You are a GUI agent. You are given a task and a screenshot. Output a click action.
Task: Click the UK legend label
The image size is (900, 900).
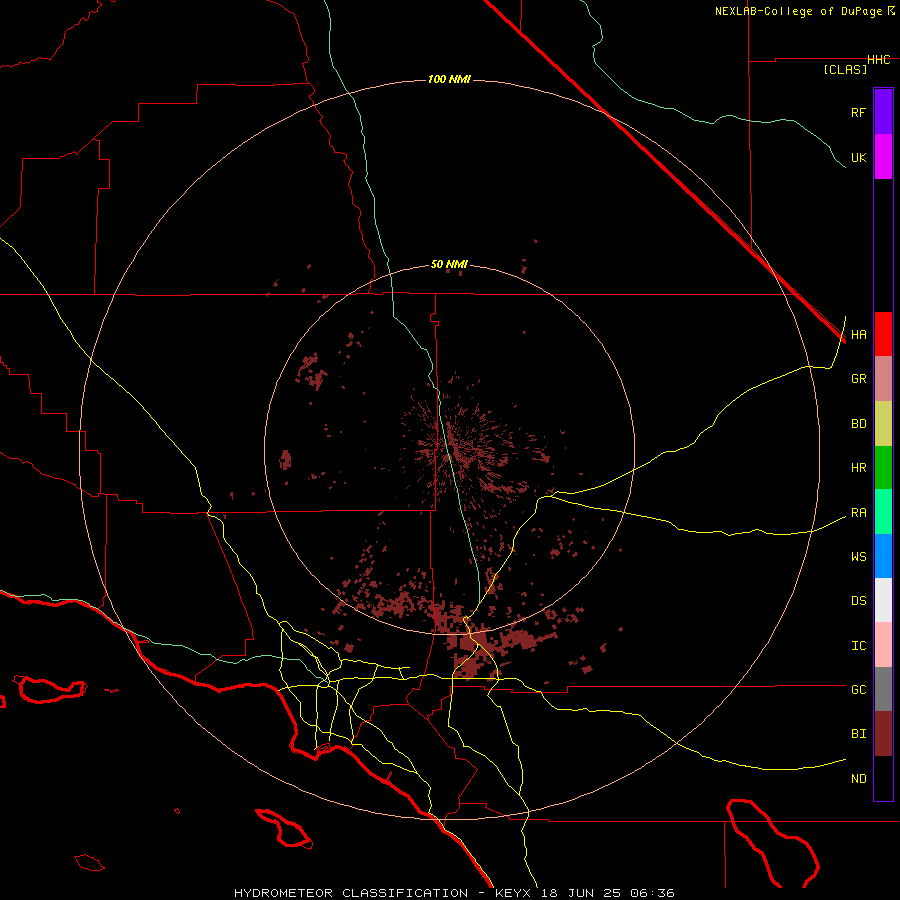click(858, 157)
